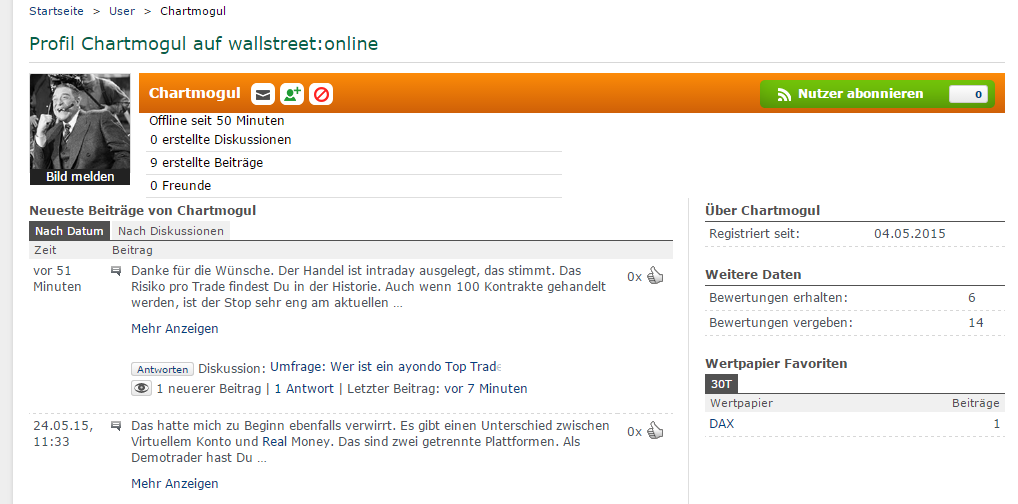Screen dimensions: 1018x504
Task: Open the User breadcrumb link
Action: point(122,11)
